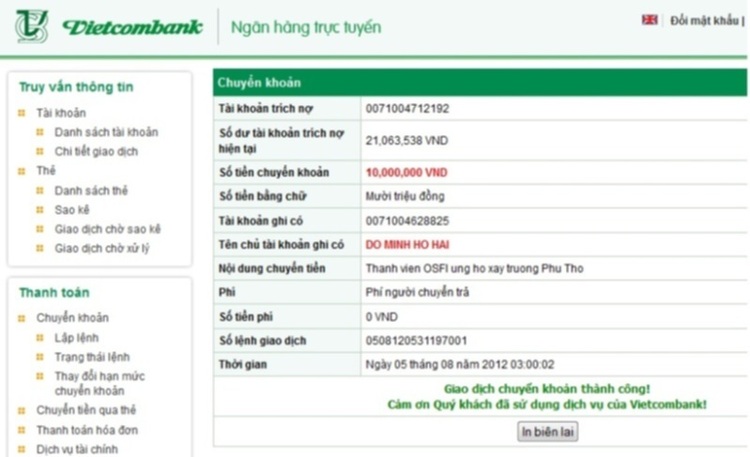Click the Thanh toán panel heading

point(54,292)
